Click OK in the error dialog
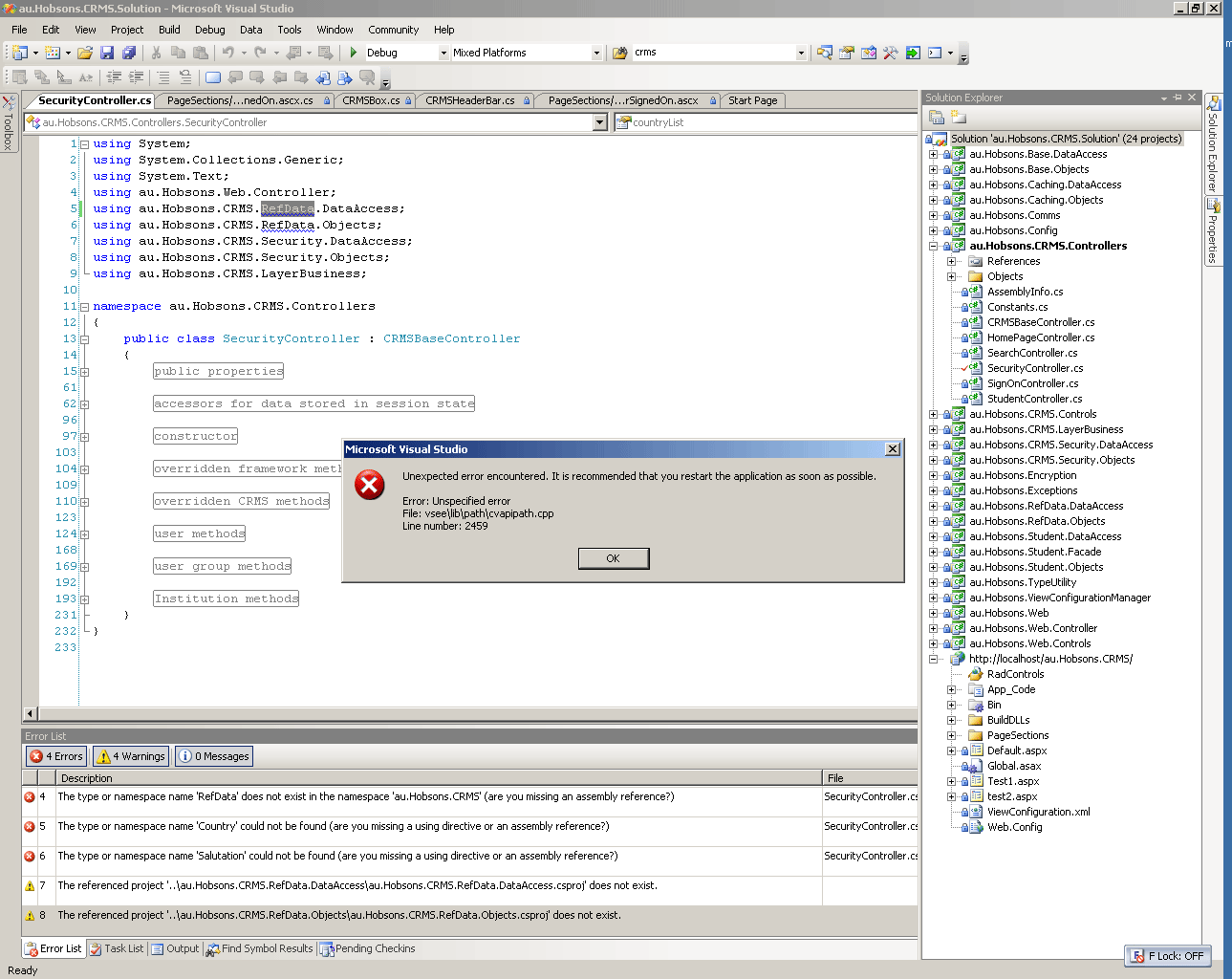This screenshot has width=1232, height=979. [614, 558]
